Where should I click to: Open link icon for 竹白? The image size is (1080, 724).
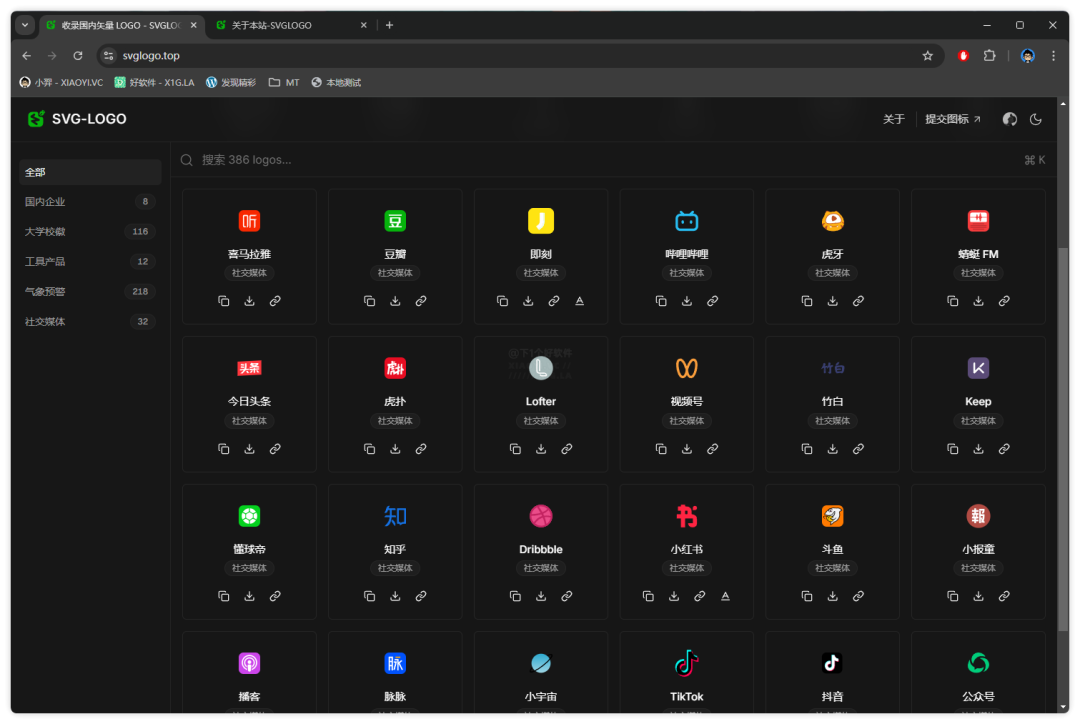(x=858, y=449)
